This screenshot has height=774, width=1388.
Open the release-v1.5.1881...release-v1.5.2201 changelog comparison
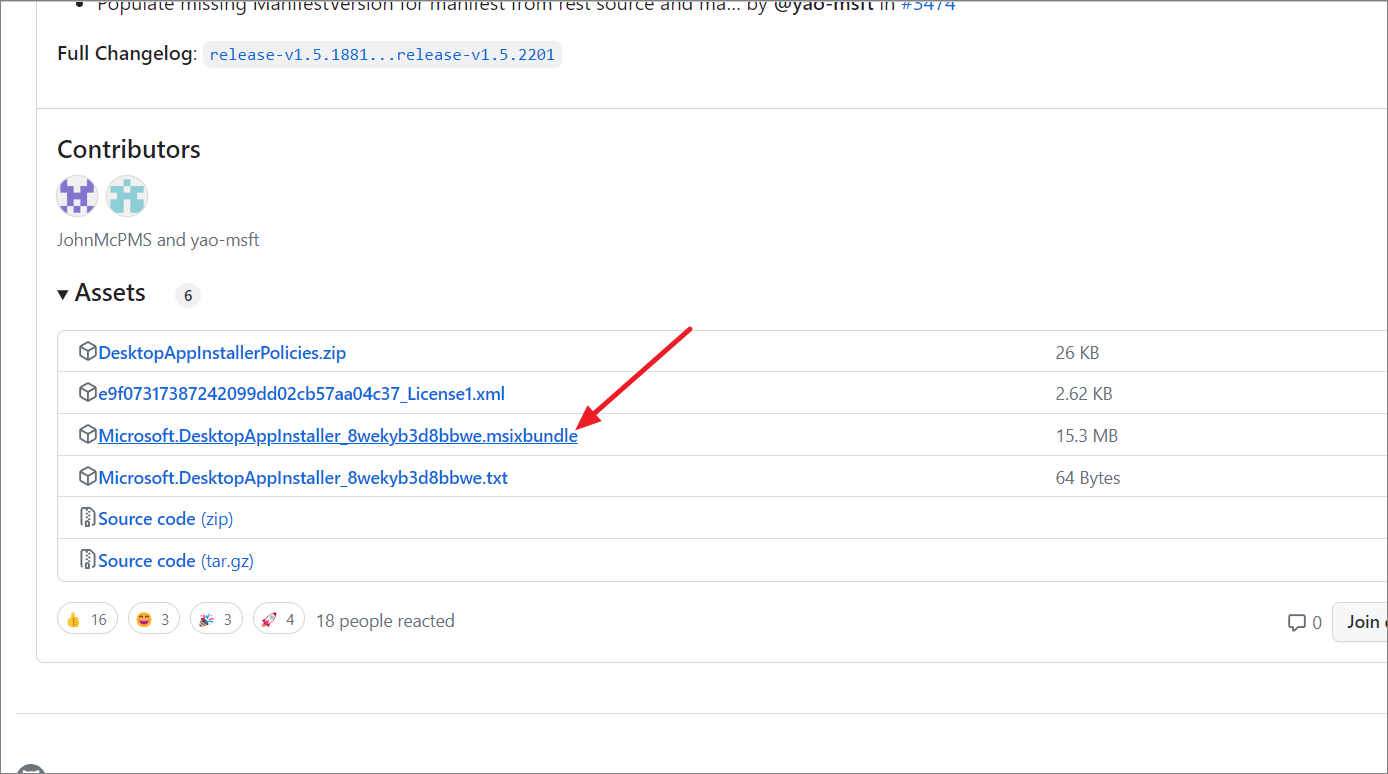click(381, 54)
